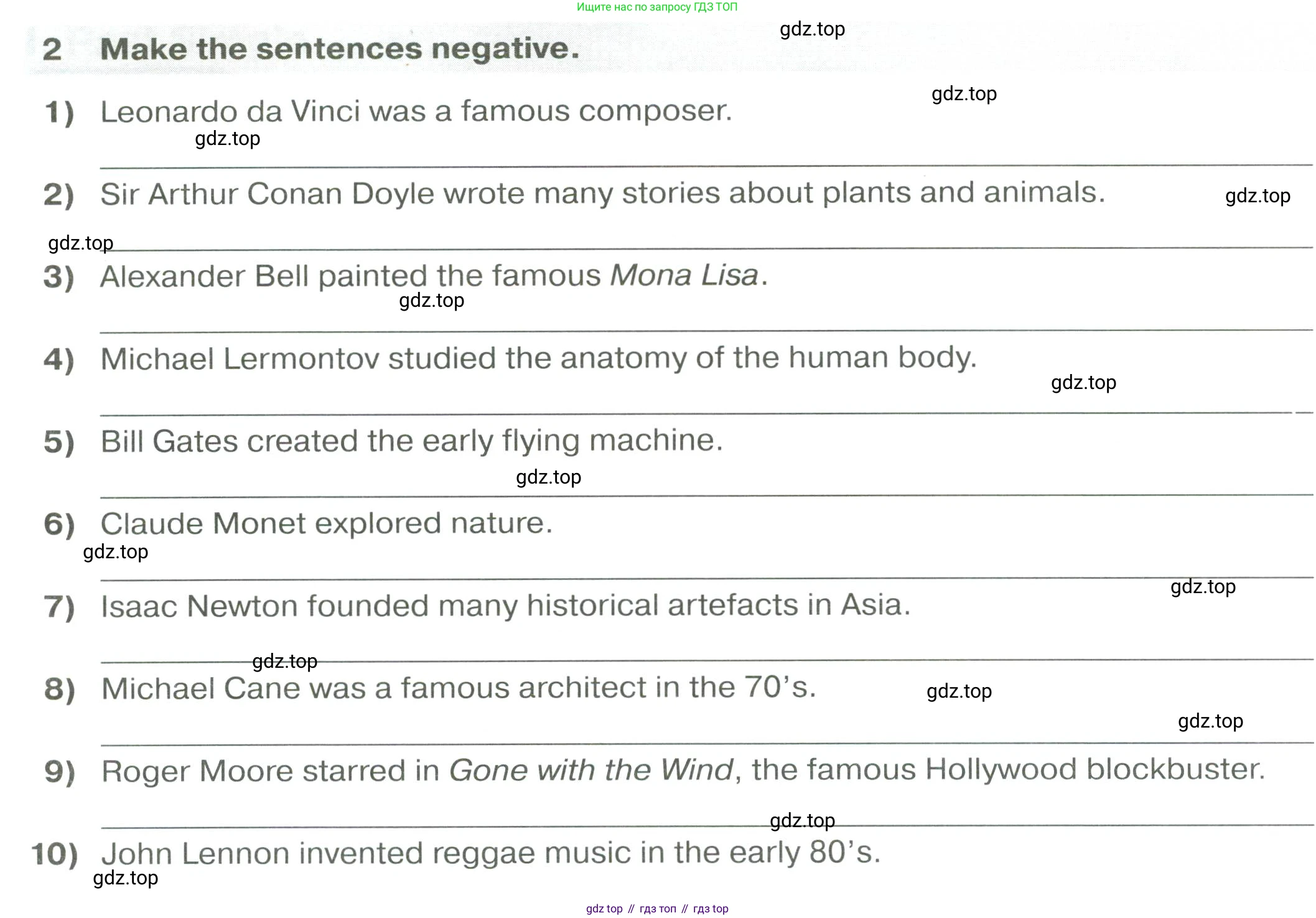Click the sentence about John Lennon and reggae

click(491, 853)
